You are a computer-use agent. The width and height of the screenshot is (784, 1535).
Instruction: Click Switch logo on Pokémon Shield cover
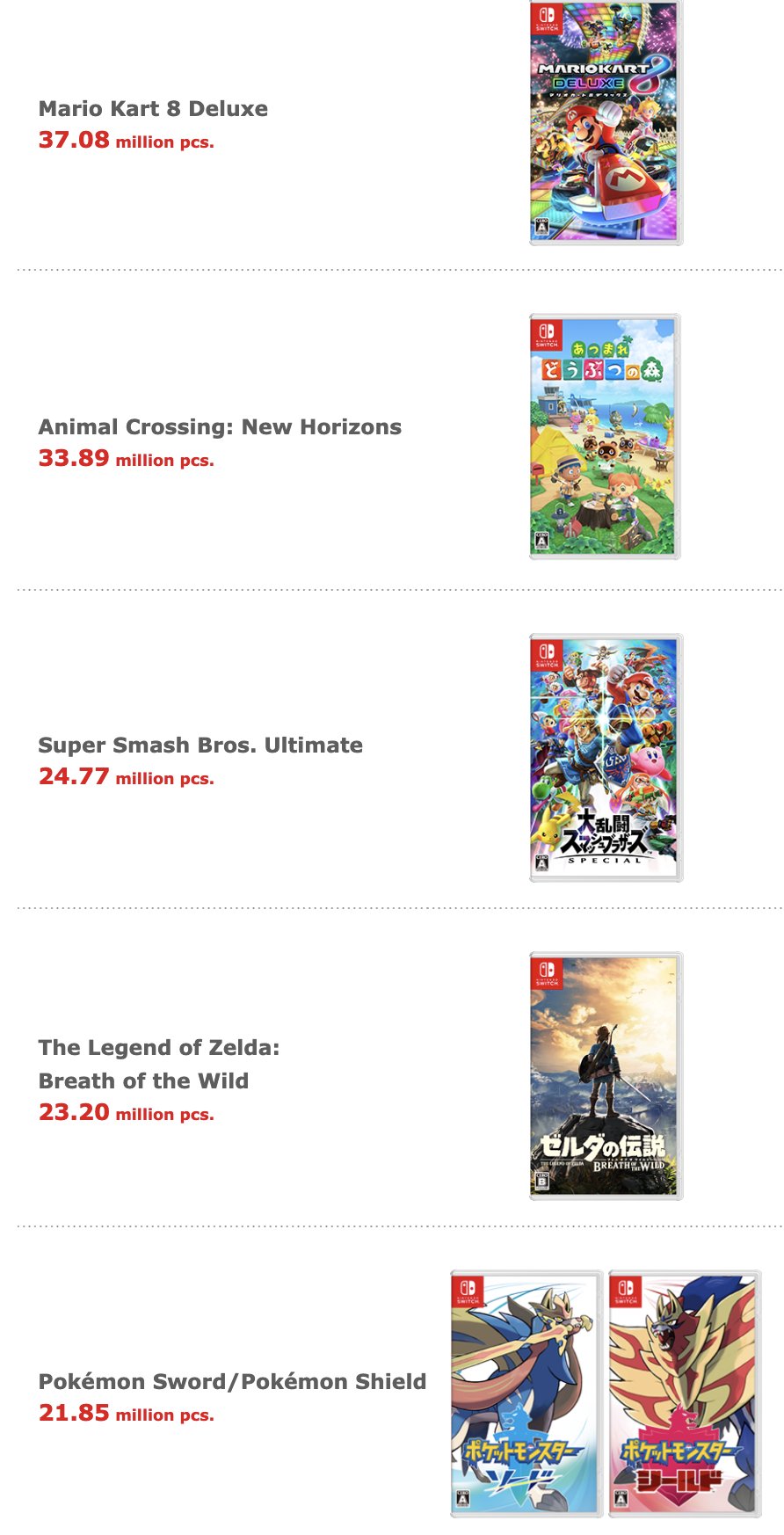[x=626, y=1291]
